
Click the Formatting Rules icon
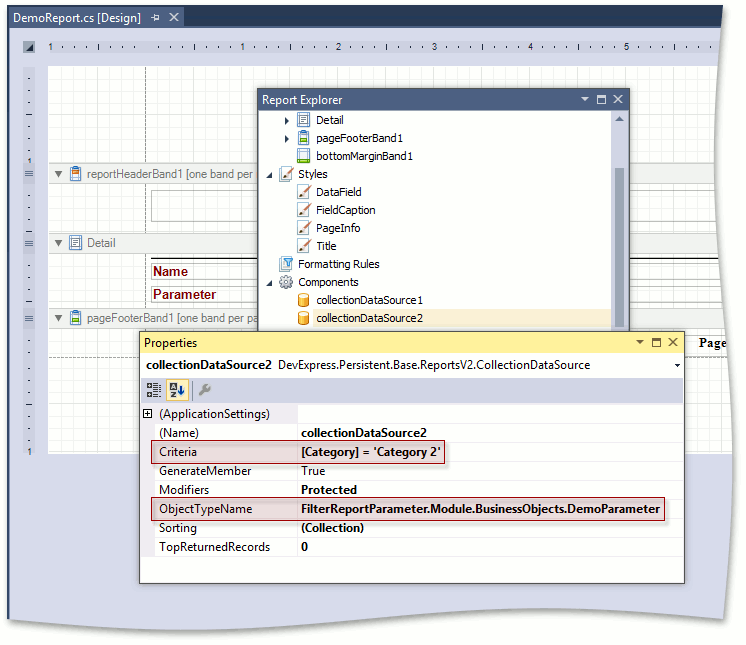tap(286, 264)
